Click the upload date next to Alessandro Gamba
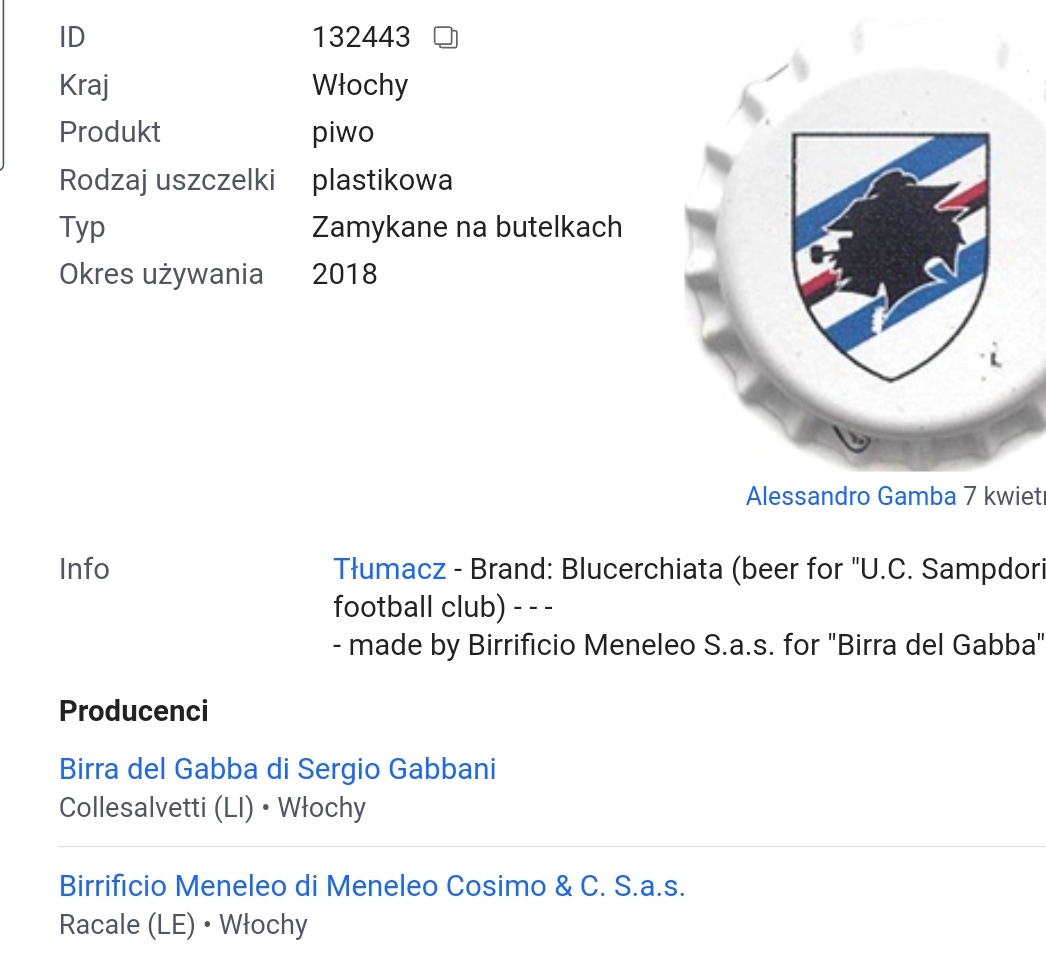The width and height of the screenshot is (1046, 963). 1004,496
